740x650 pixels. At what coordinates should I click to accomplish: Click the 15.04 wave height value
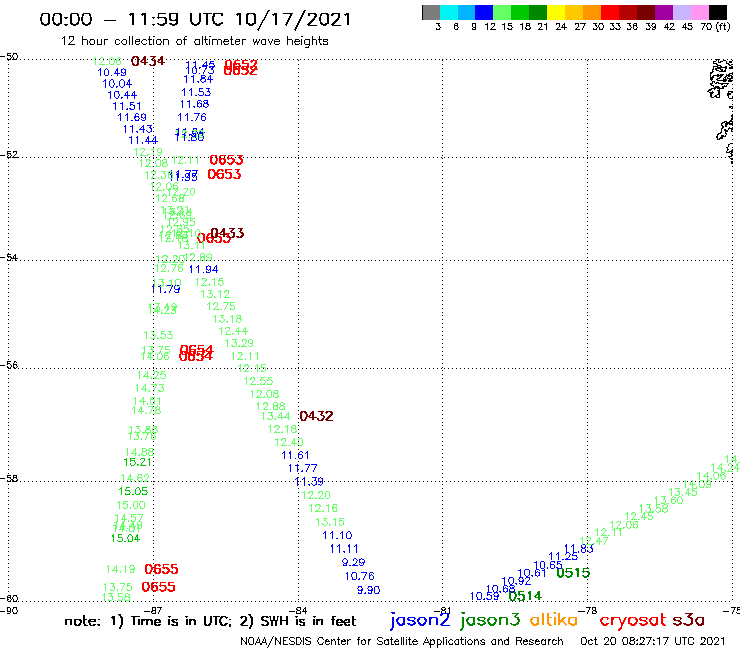pyautogui.click(x=126, y=538)
